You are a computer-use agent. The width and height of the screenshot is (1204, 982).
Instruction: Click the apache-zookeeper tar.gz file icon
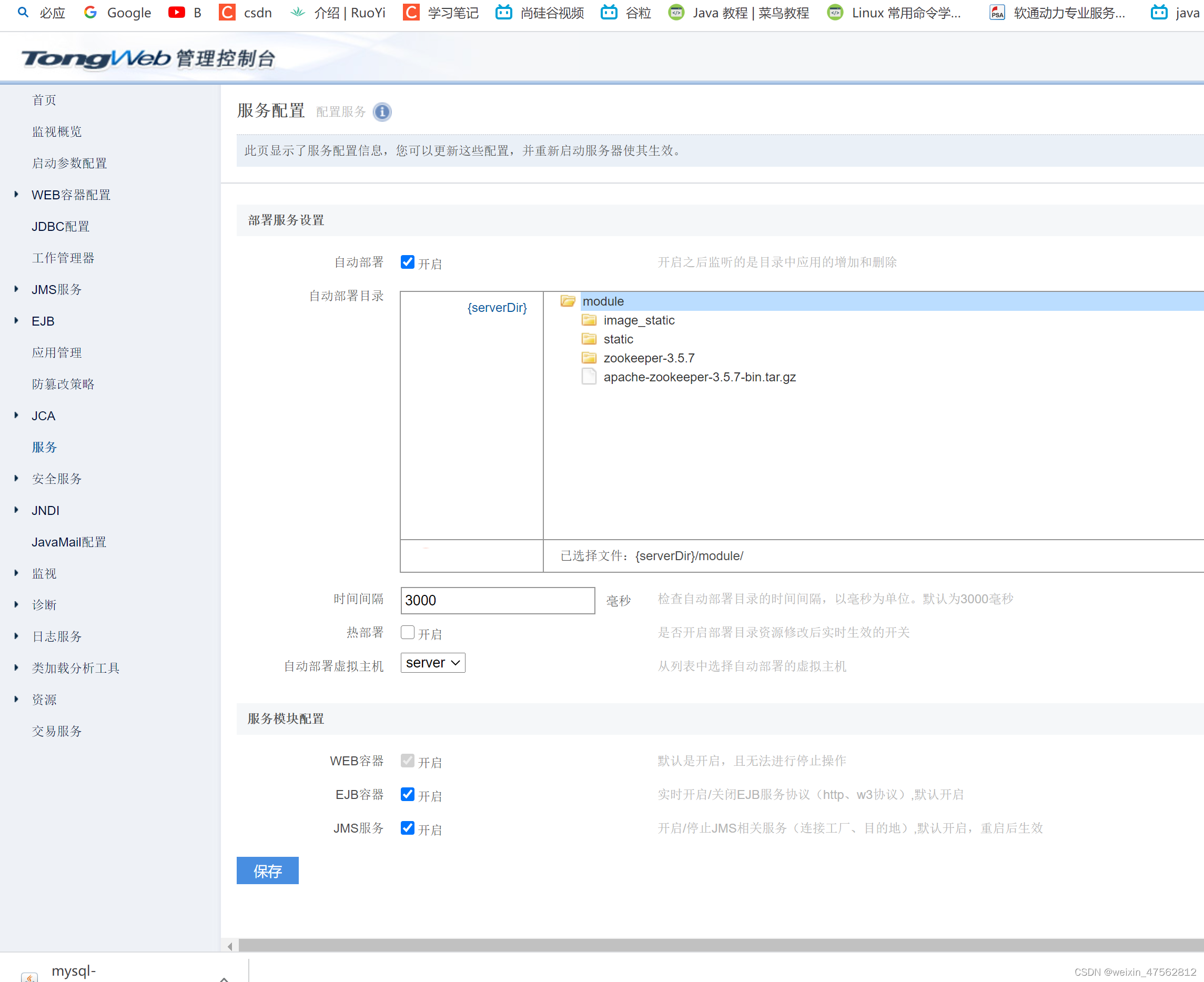click(x=589, y=377)
